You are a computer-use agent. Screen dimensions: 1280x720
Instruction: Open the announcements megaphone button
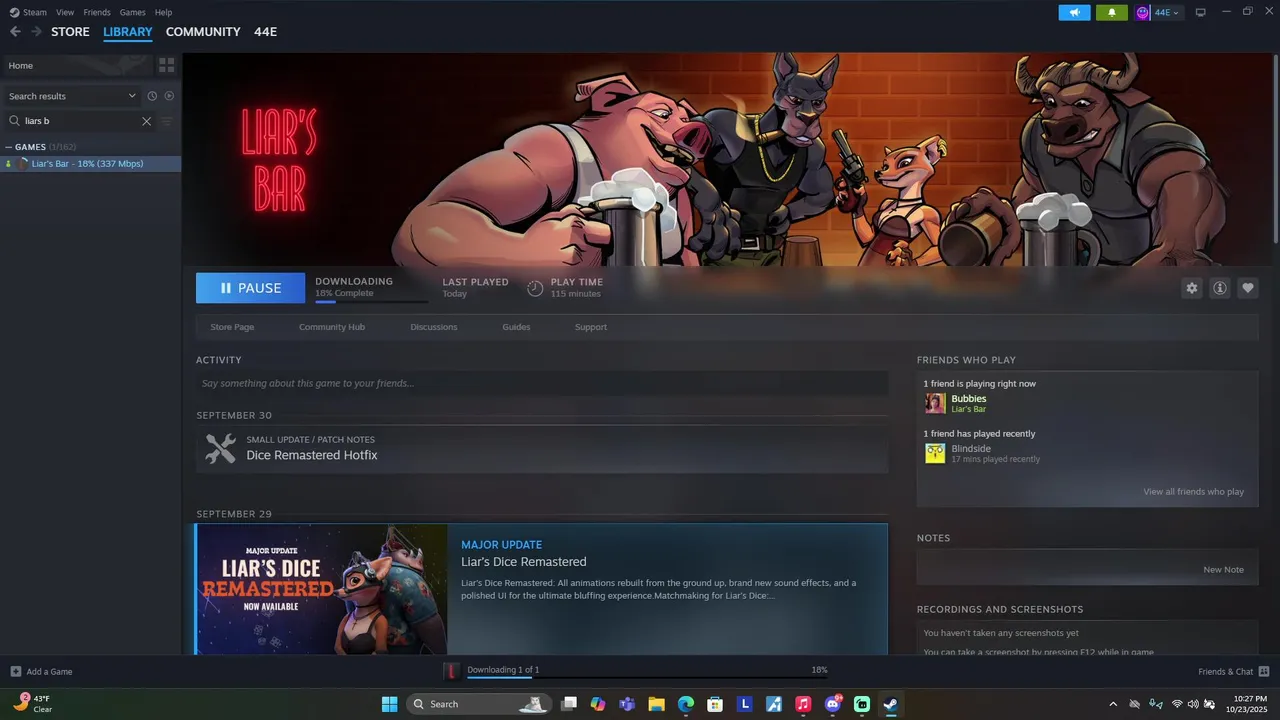point(1074,12)
